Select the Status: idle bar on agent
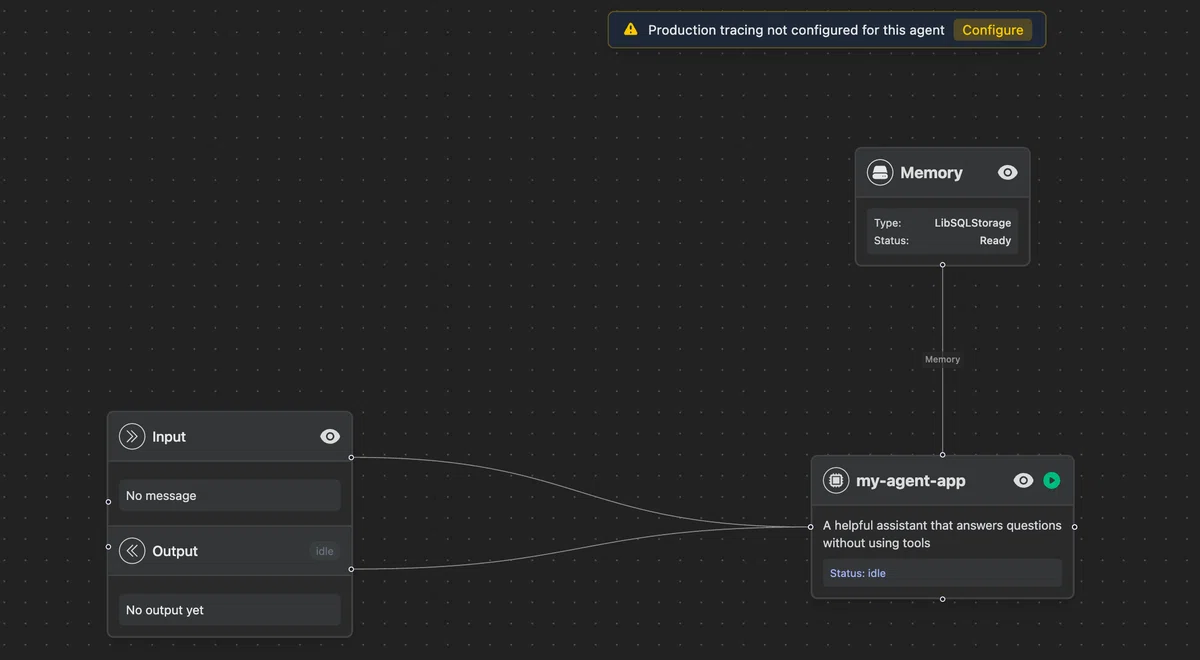Viewport: 1200px width, 660px height. 942,573
